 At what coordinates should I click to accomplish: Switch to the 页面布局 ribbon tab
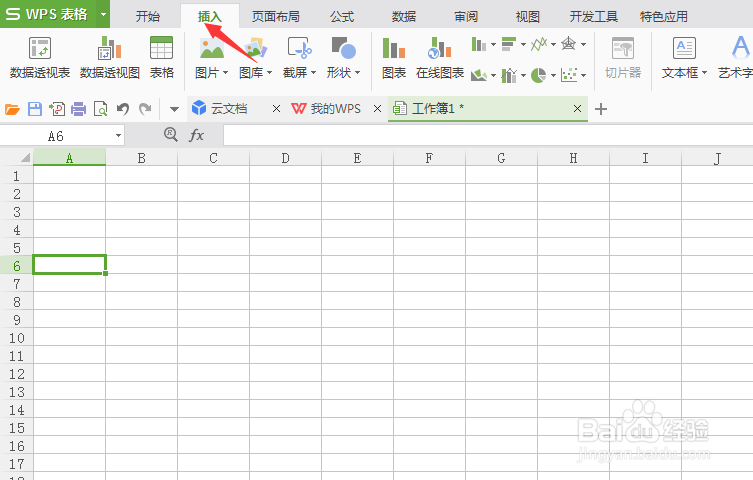276,17
